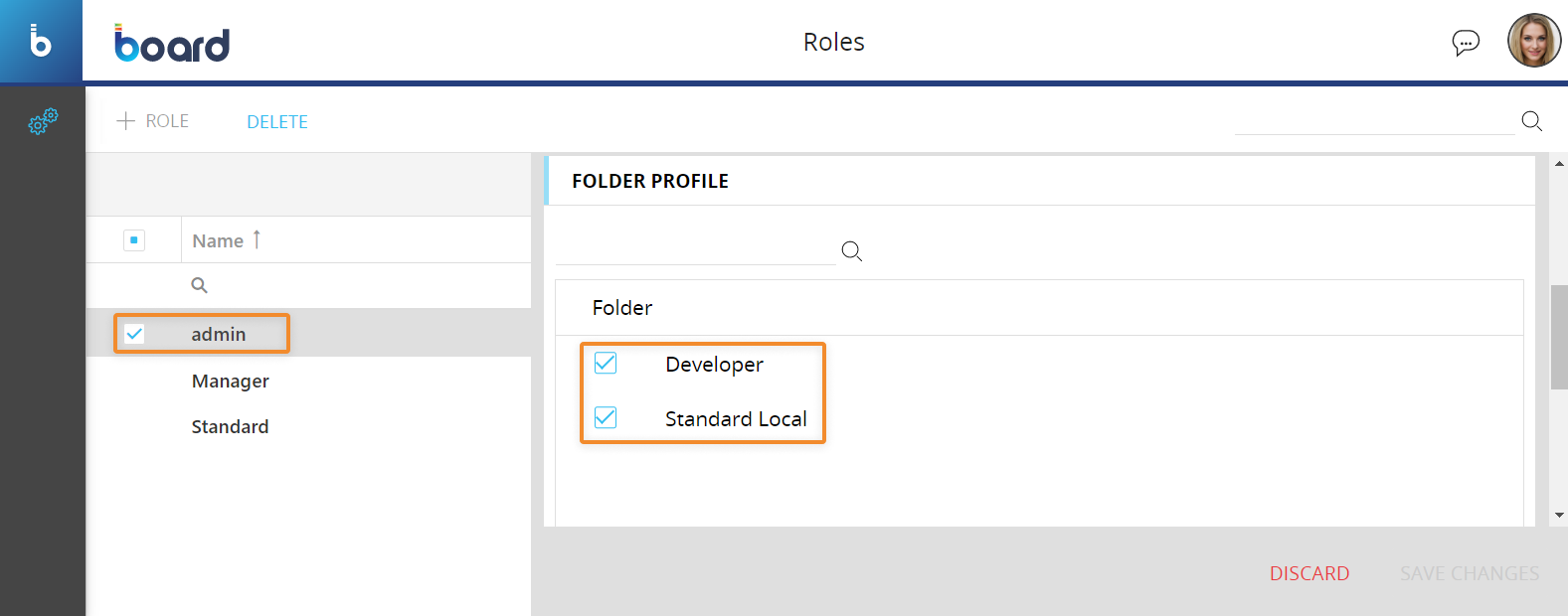Toggle the Standard Local folder checkbox
Screen dimensions: 1568x616
(x=606, y=418)
